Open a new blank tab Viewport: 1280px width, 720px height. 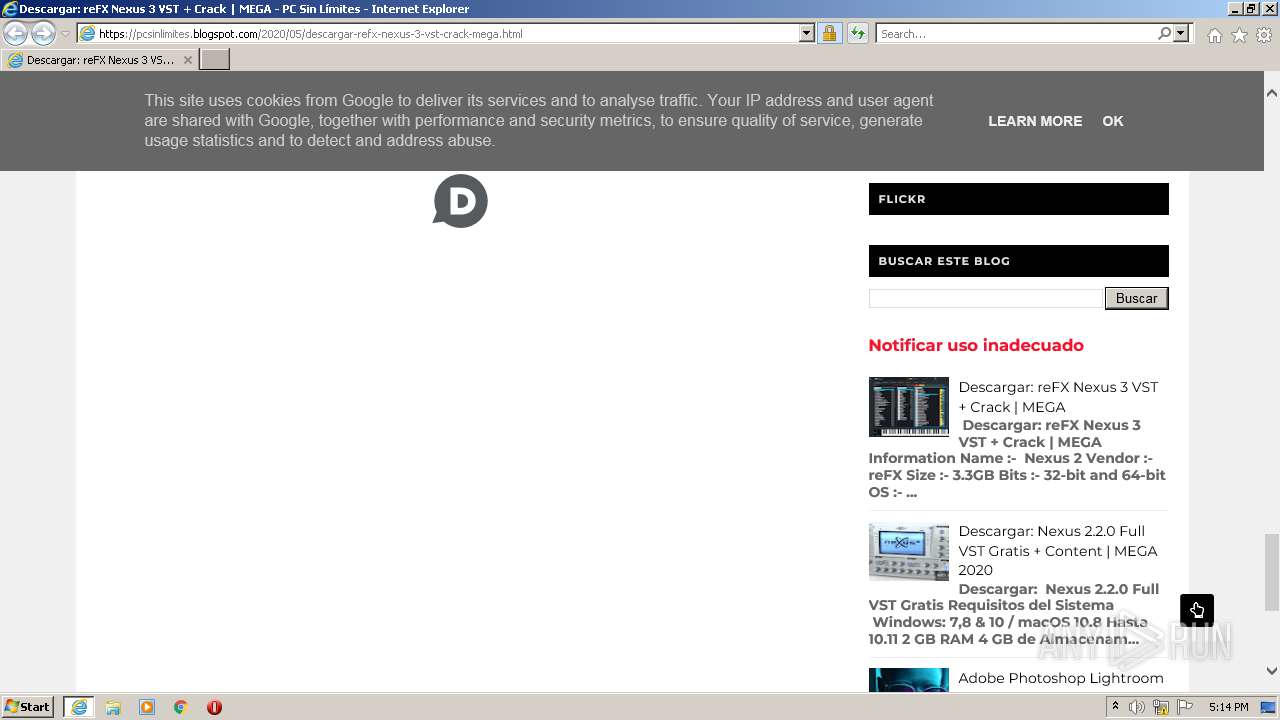[215, 60]
